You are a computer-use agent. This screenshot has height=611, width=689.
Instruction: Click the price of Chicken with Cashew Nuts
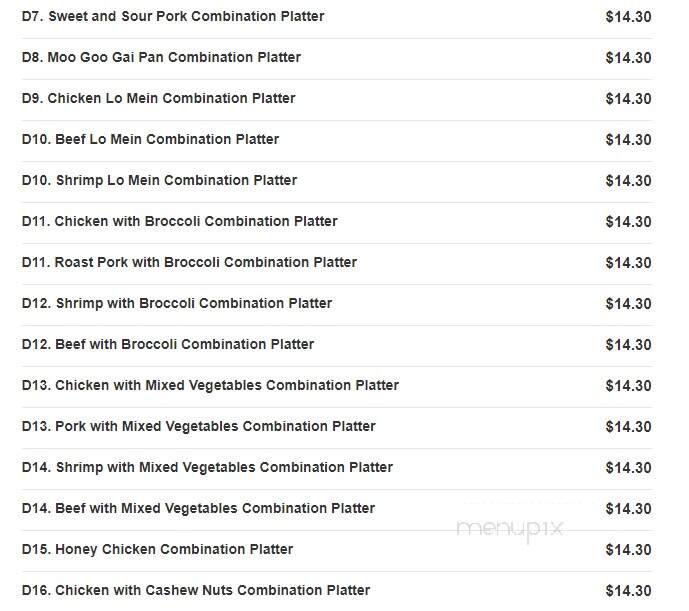[628, 591]
